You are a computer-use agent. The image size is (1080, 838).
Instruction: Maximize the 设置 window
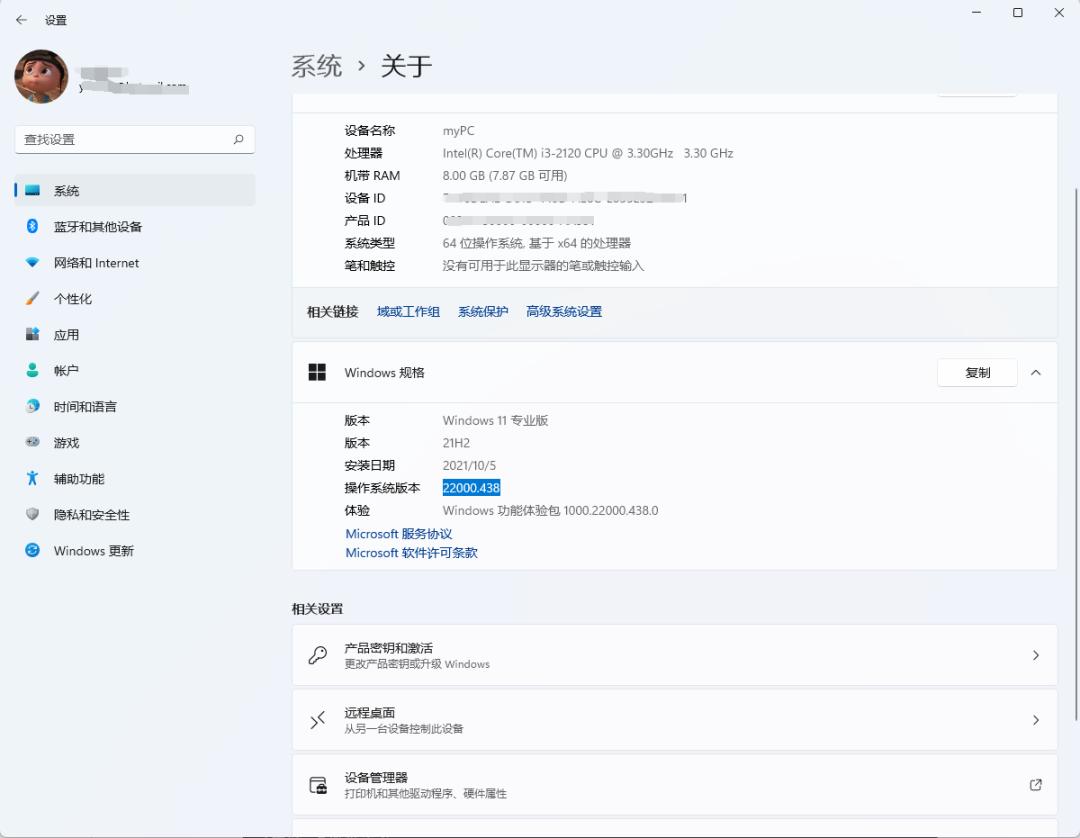click(x=1017, y=12)
